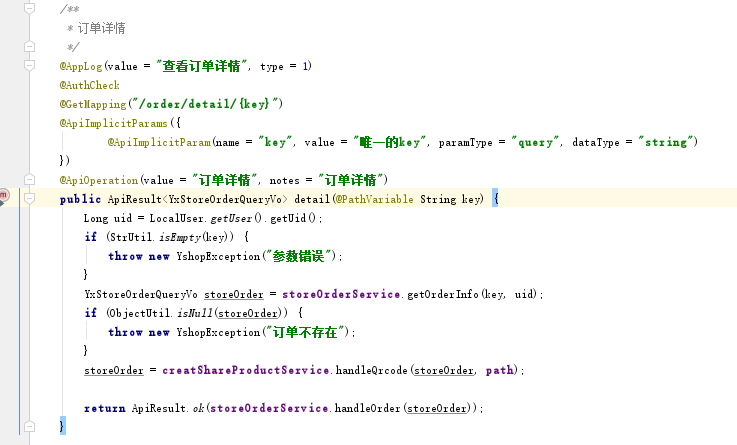The image size is (737, 445).
Task: Click the @AppLog annotation
Action: (81, 66)
